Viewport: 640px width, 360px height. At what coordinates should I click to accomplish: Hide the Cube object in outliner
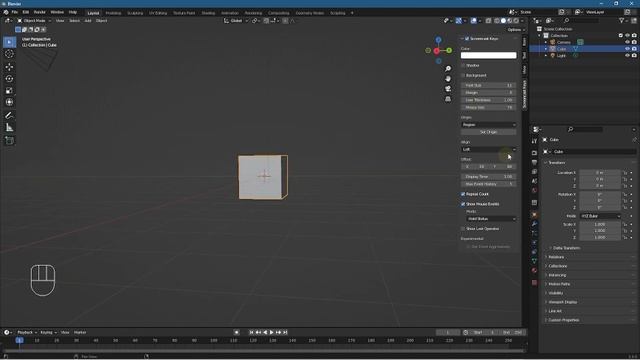pos(627,49)
